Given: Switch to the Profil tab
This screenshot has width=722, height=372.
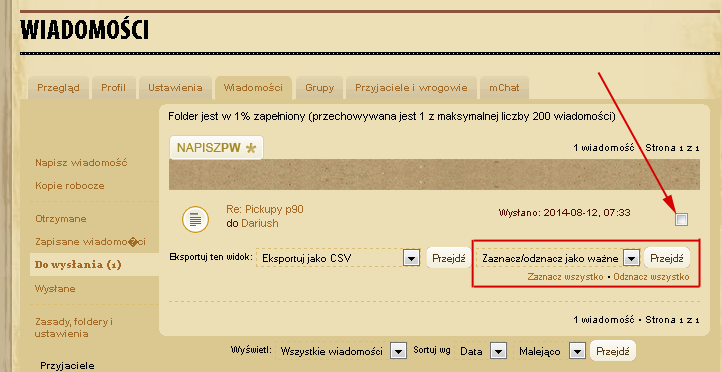Looking at the screenshot, I should point(113,88).
